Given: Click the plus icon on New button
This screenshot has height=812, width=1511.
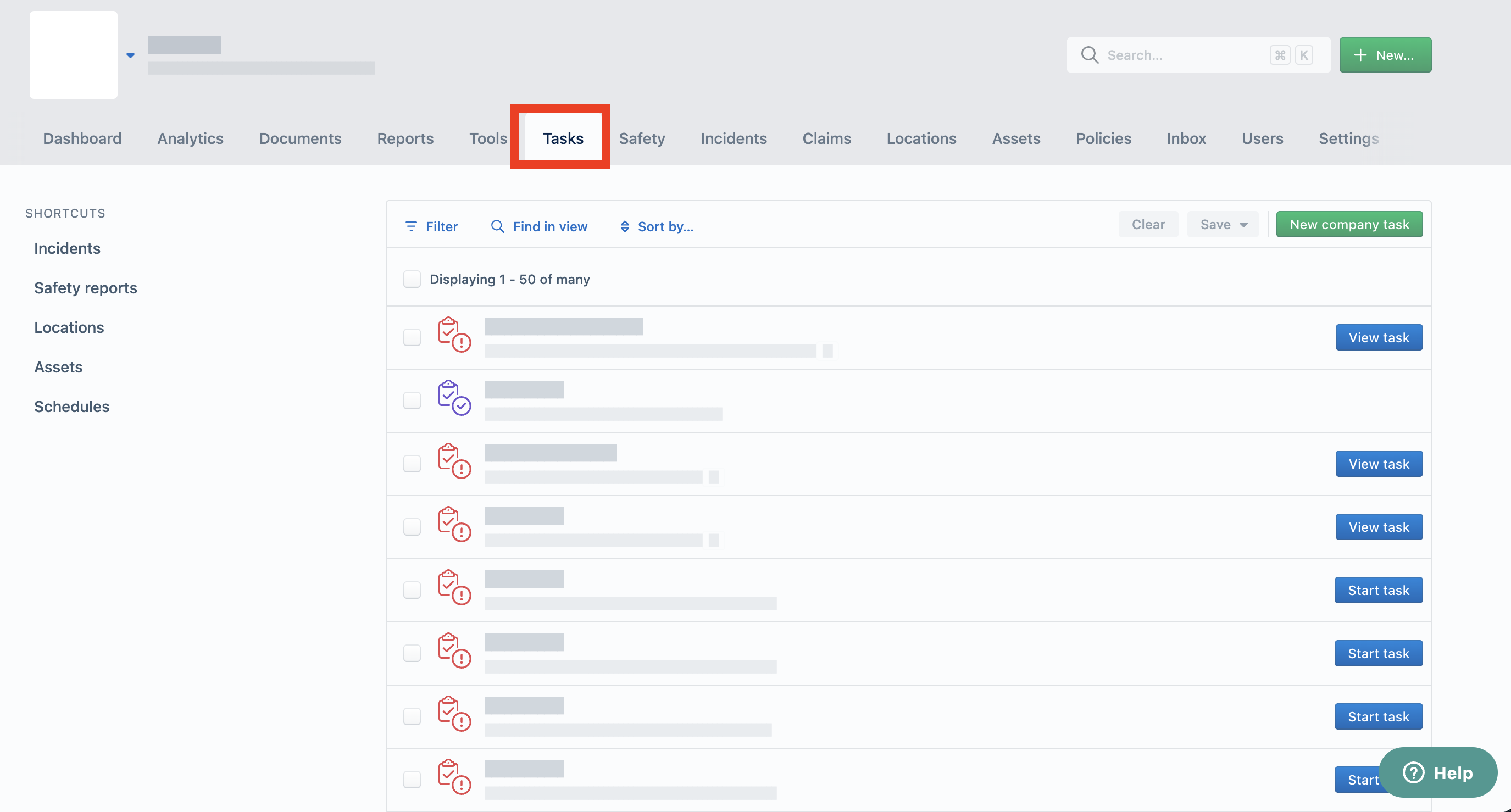Looking at the screenshot, I should tap(1360, 55).
